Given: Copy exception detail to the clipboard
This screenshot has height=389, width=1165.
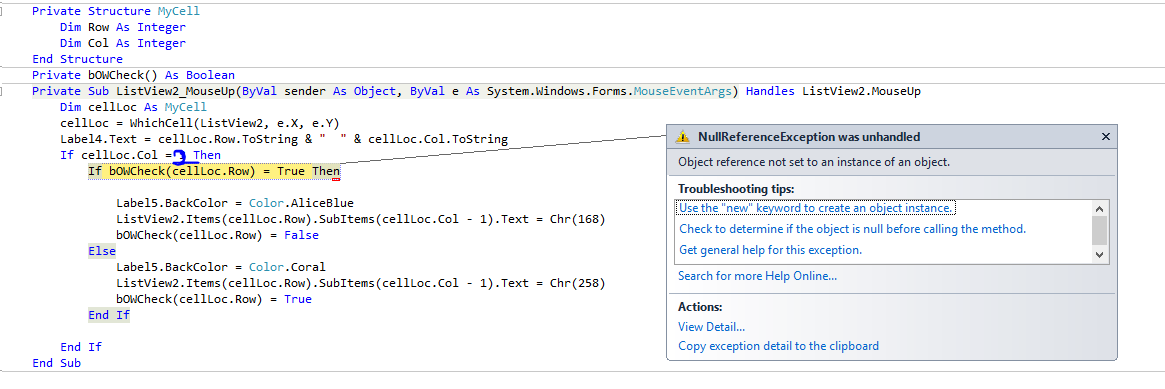Looking at the screenshot, I should click(x=778, y=346).
